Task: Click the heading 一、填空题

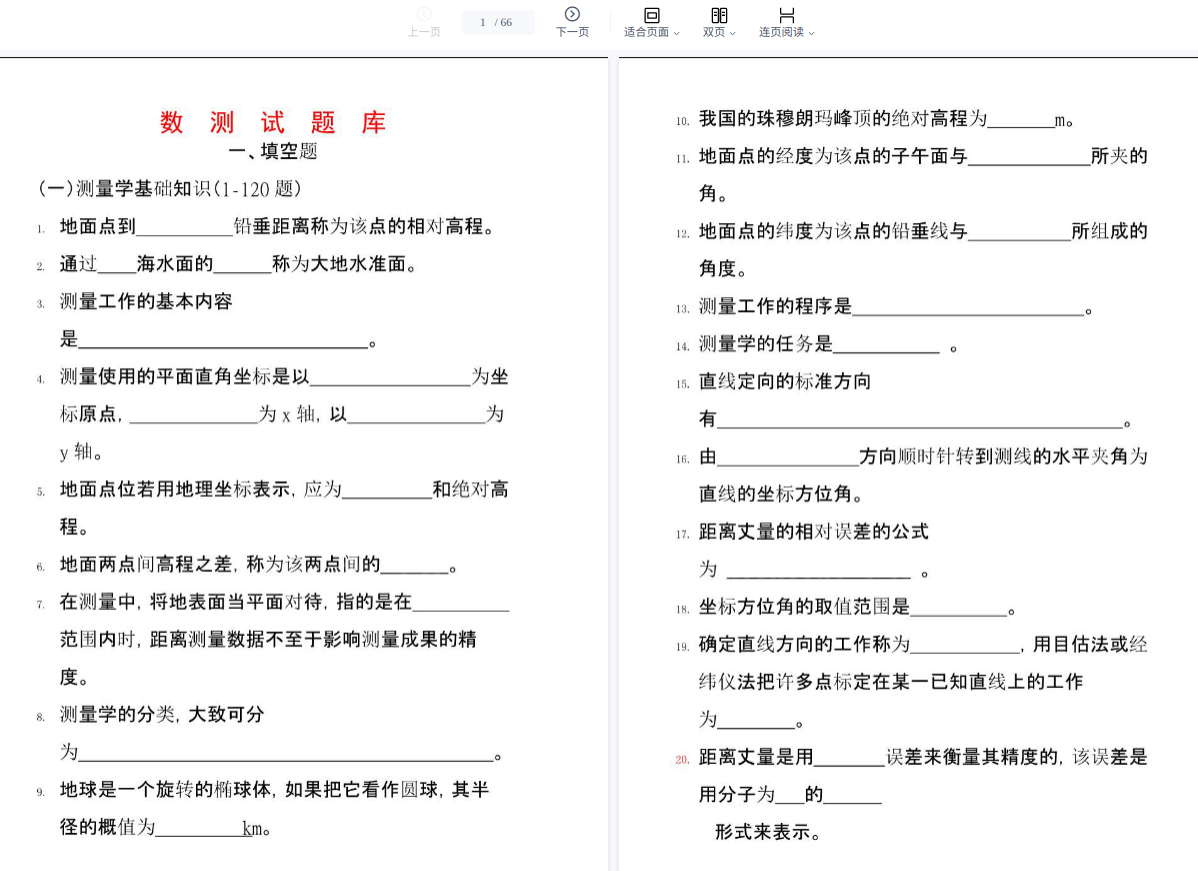Action: tap(273, 152)
